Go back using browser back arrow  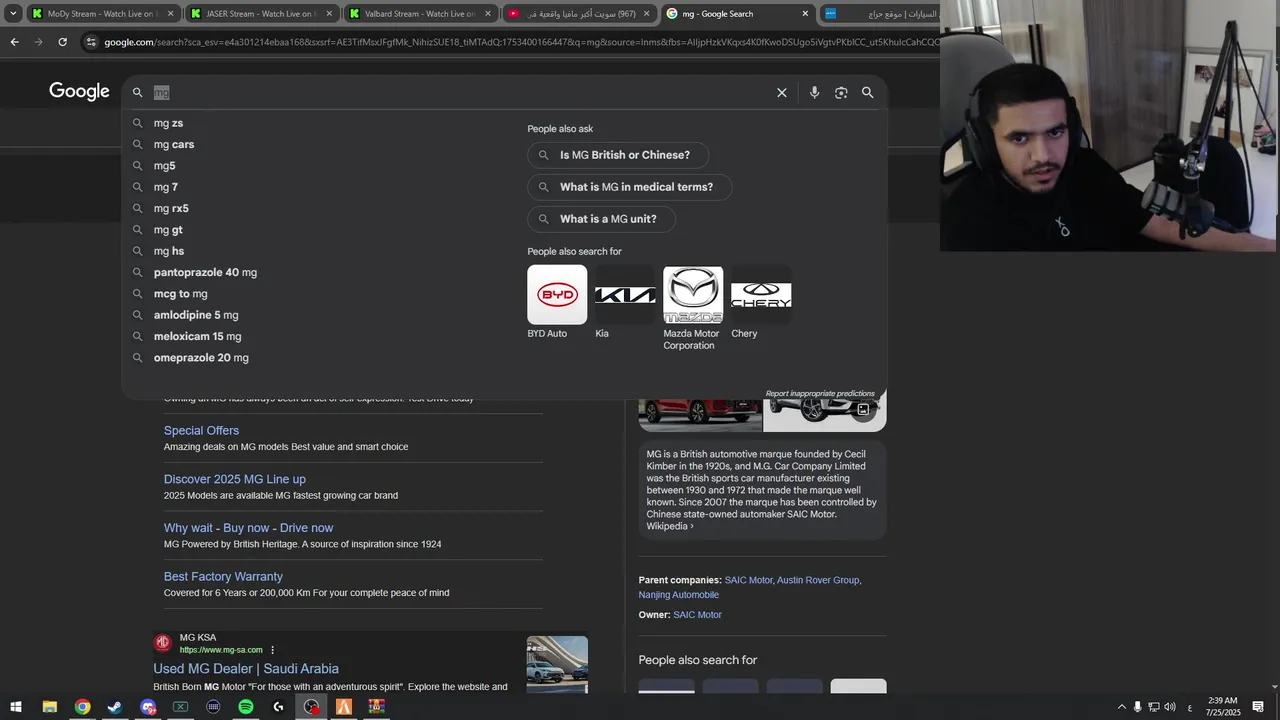click(14, 42)
